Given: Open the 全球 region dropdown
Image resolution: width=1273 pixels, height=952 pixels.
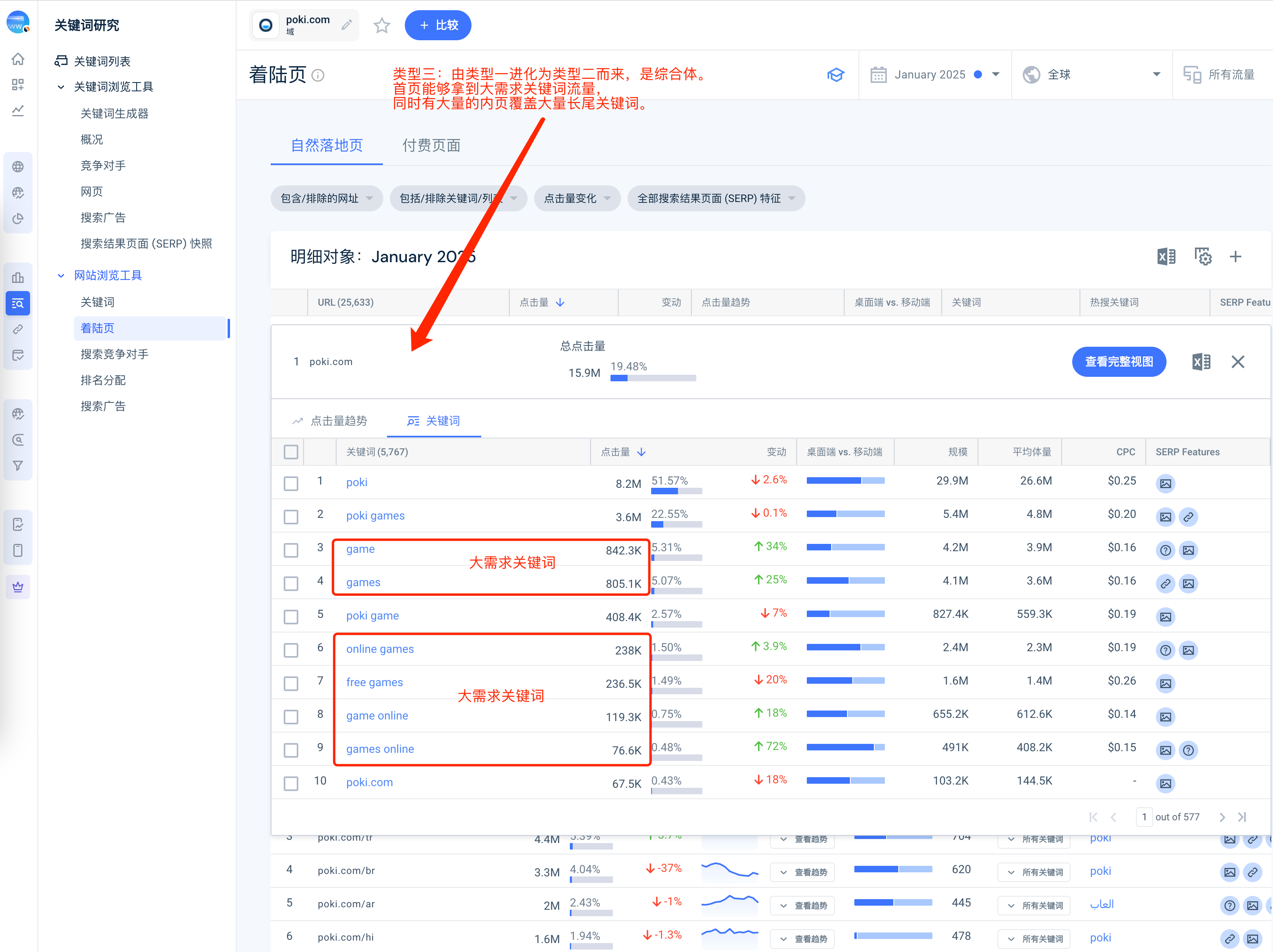Looking at the screenshot, I should click(x=1091, y=75).
